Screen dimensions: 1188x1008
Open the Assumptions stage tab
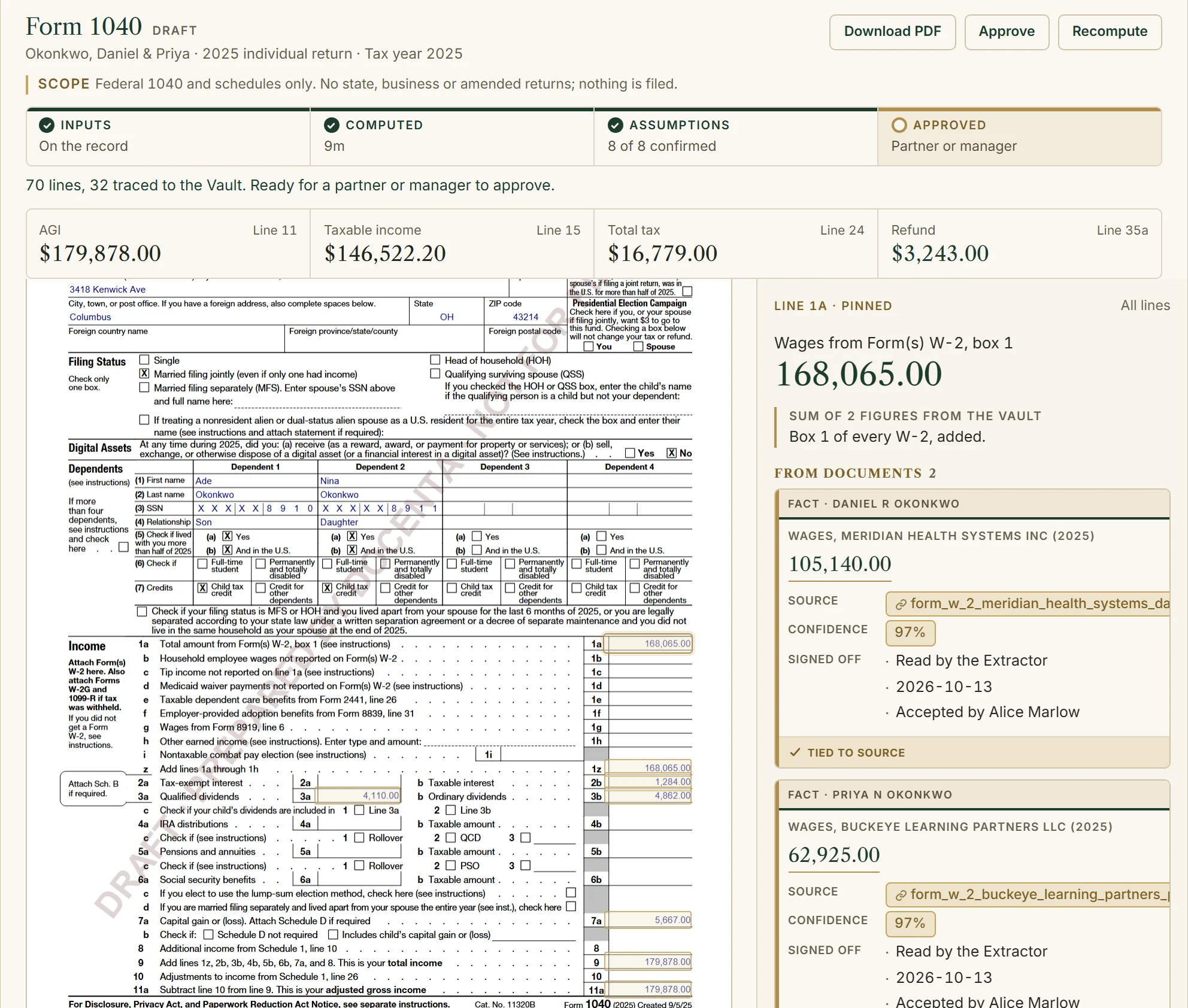click(x=736, y=137)
